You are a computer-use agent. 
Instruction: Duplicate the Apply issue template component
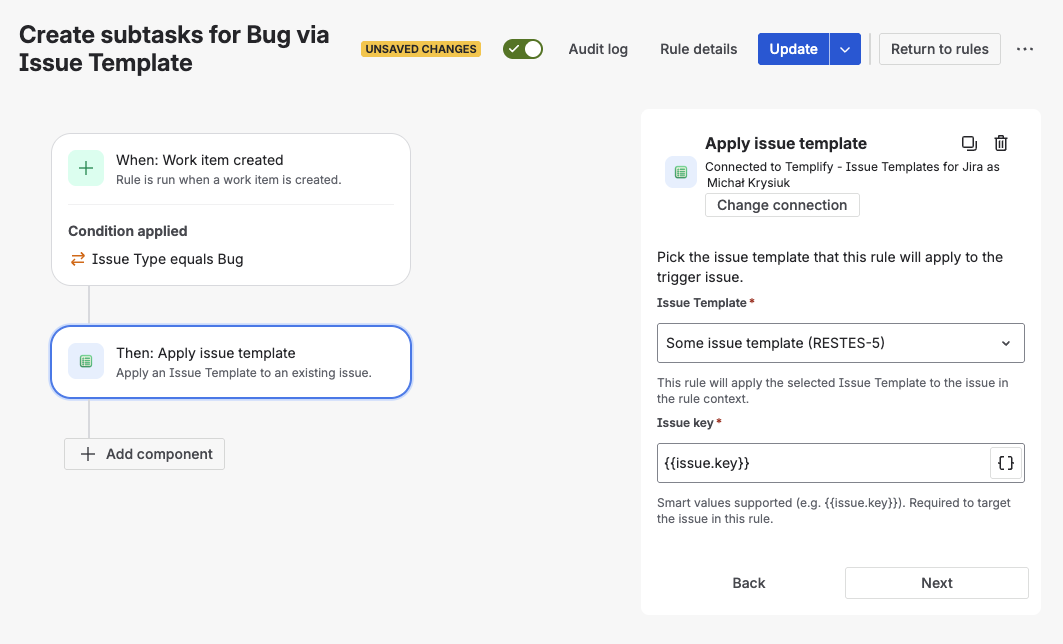pos(968,143)
